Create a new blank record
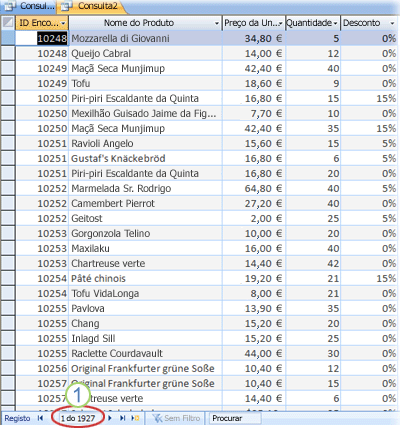Screen dimensions: 400x428 click(x=135, y=418)
